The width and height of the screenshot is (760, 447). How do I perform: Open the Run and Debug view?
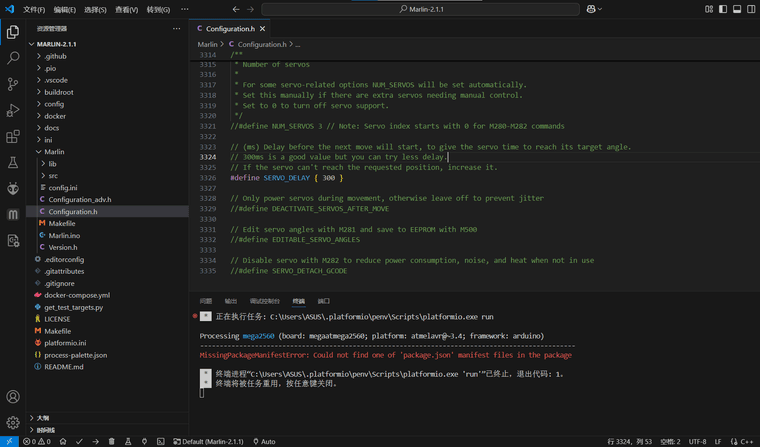pyautogui.click(x=13, y=111)
